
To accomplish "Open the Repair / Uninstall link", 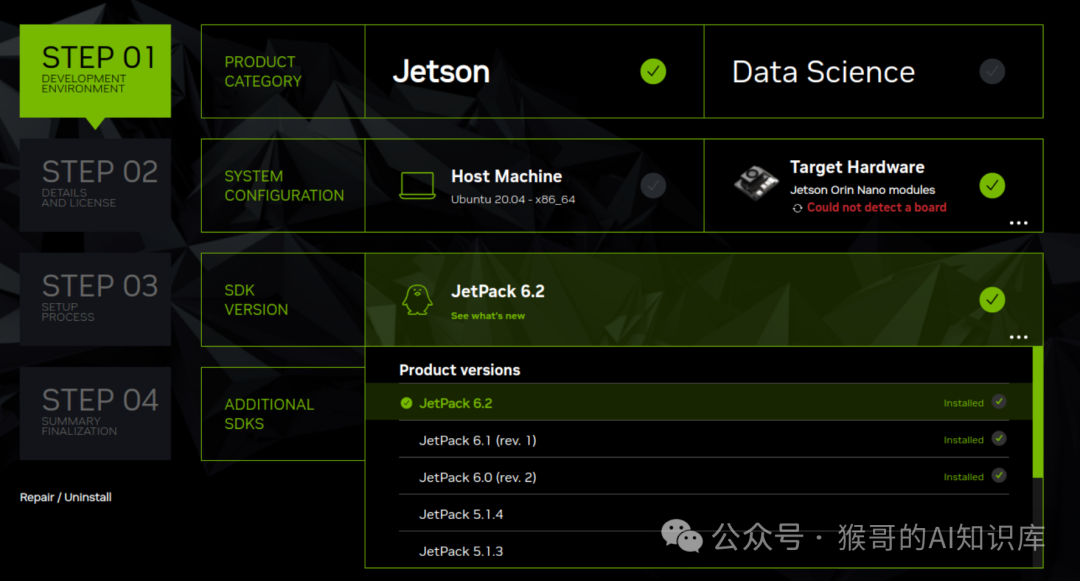I will point(65,497).
